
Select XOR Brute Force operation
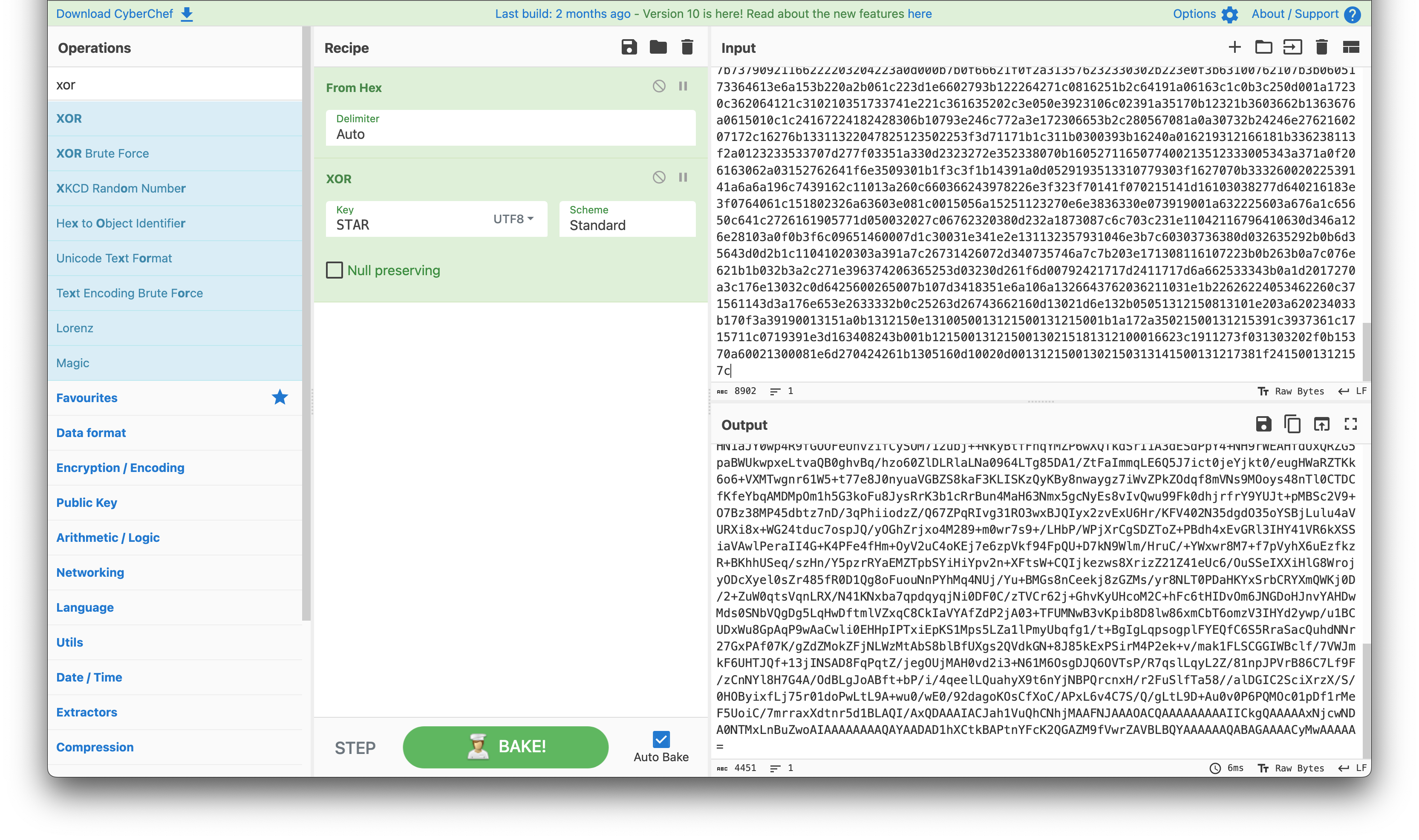tap(103, 153)
